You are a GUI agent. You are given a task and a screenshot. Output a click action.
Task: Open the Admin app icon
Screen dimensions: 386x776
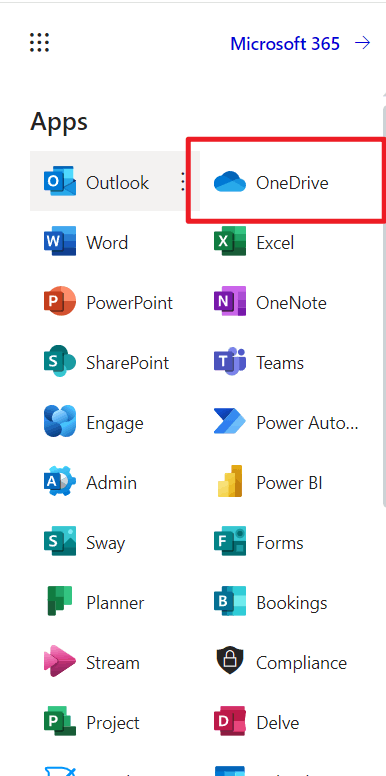point(60,481)
